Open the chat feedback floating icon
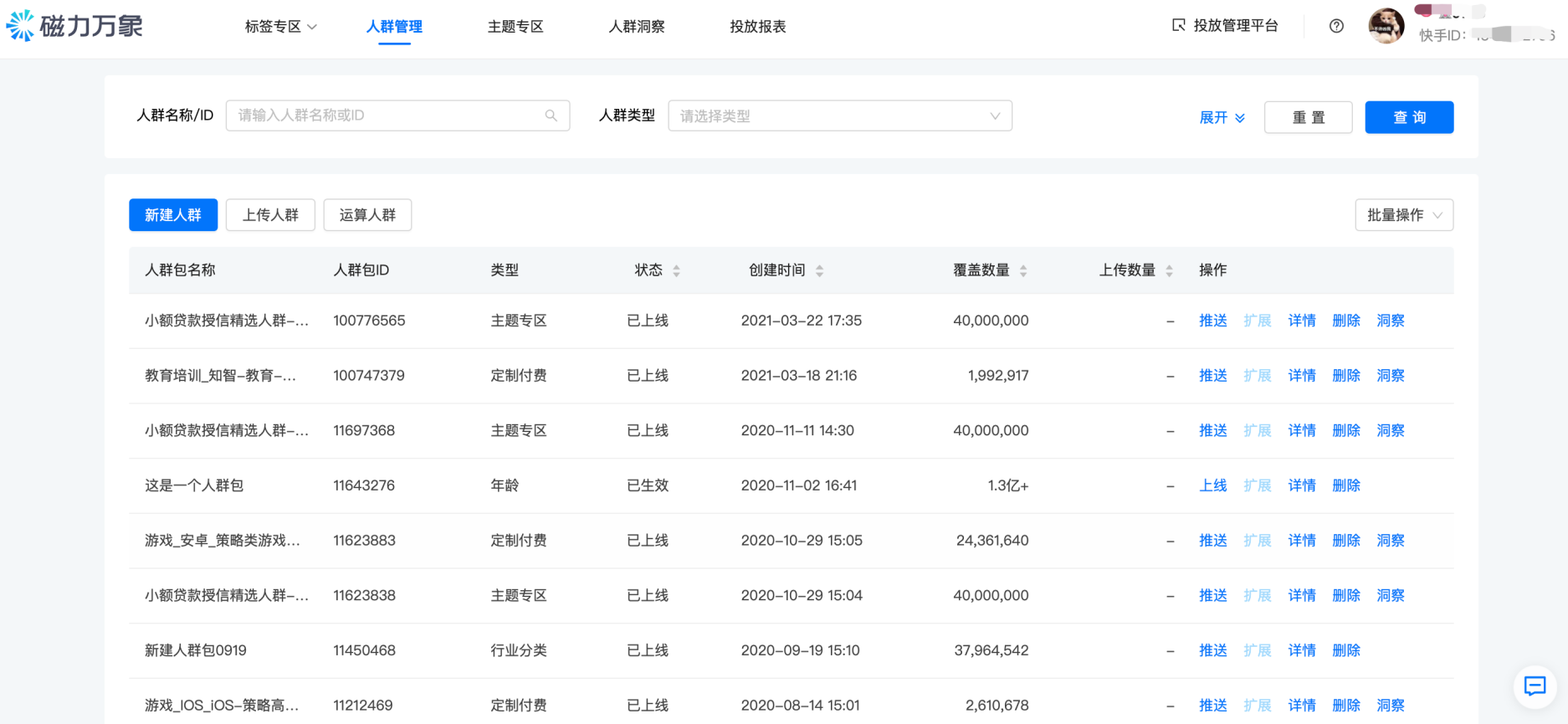This screenshot has height=724, width=1568. 1535,686
